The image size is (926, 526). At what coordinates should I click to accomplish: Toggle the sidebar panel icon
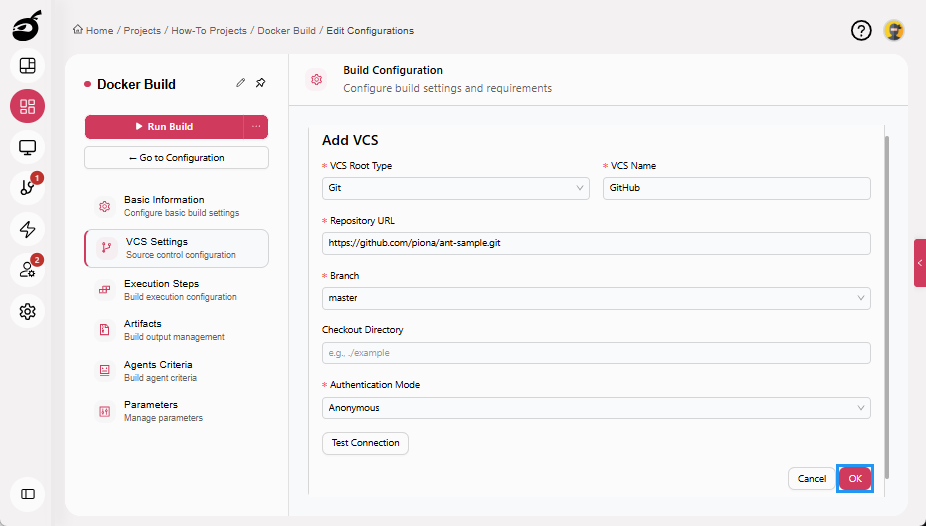(27, 494)
